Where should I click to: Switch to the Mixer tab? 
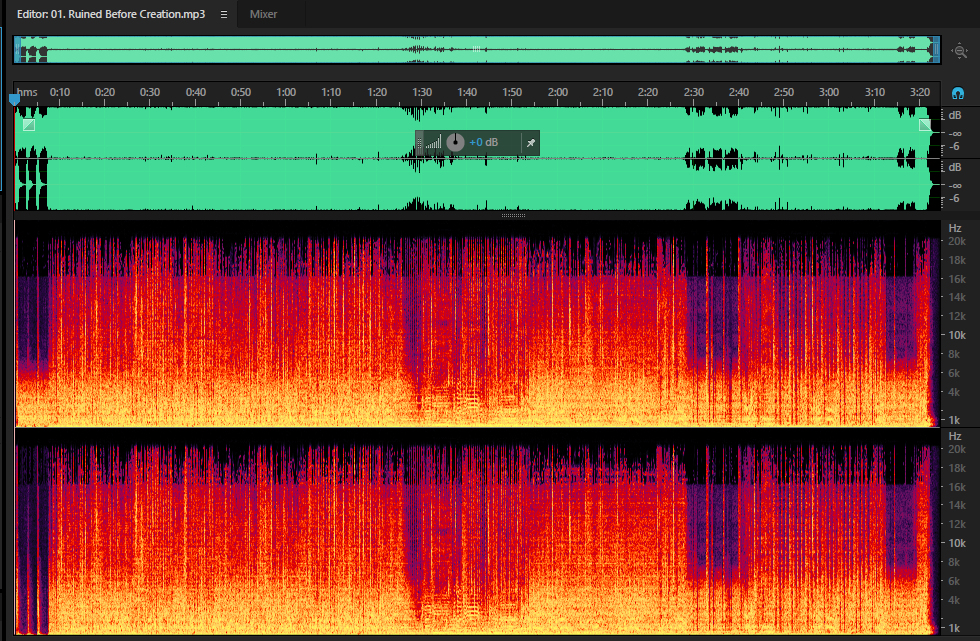pyautogui.click(x=263, y=14)
